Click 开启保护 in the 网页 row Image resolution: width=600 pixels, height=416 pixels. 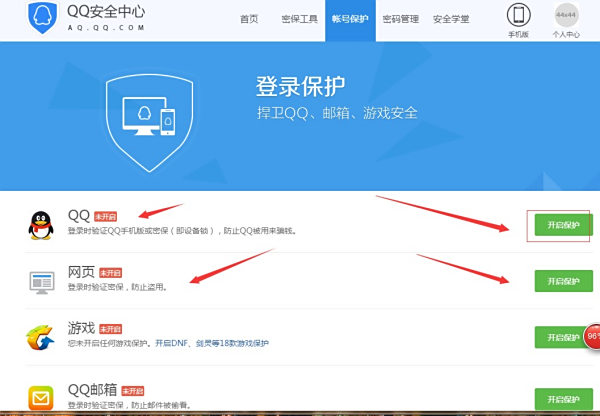[x=563, y=281]
